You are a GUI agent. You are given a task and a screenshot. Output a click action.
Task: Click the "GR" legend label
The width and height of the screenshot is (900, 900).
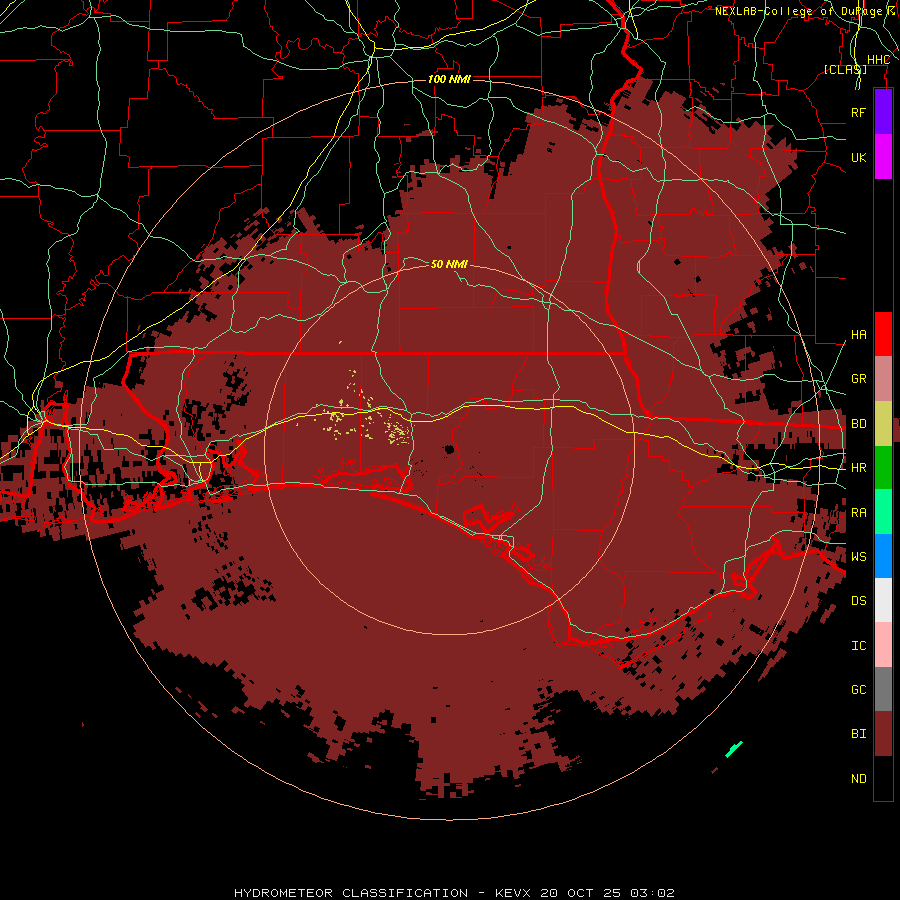tap(859, 379)
